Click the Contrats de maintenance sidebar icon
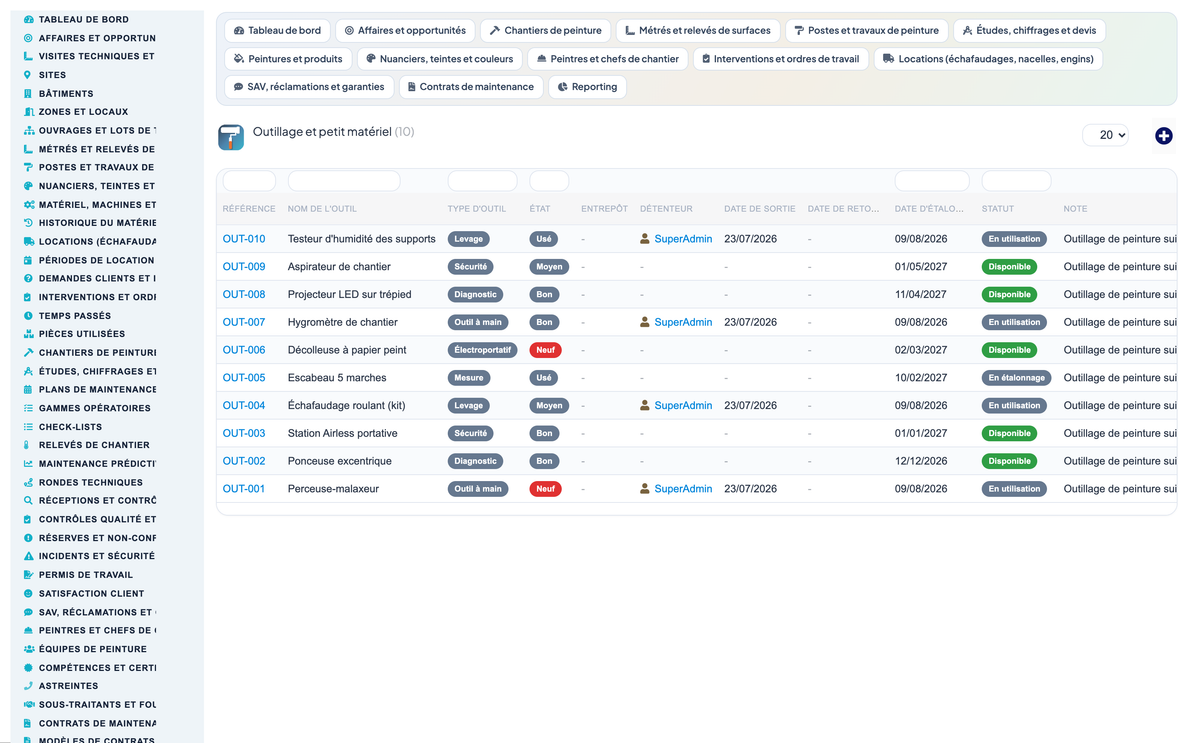This screenshot has height=743, width=1200. click(x=28, y=723)
